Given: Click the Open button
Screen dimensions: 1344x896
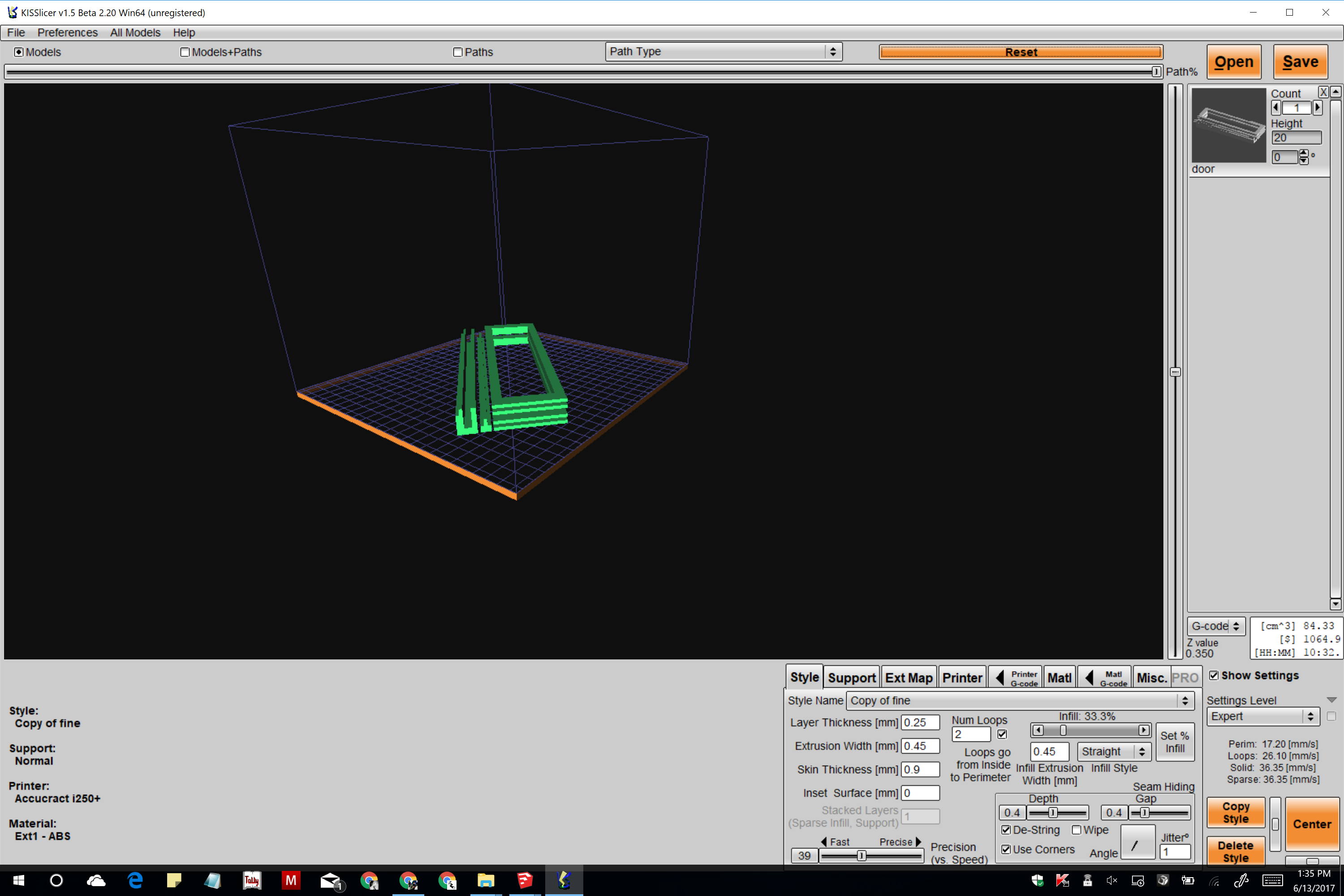Looking at the screenshot, I should point(1234,62).
